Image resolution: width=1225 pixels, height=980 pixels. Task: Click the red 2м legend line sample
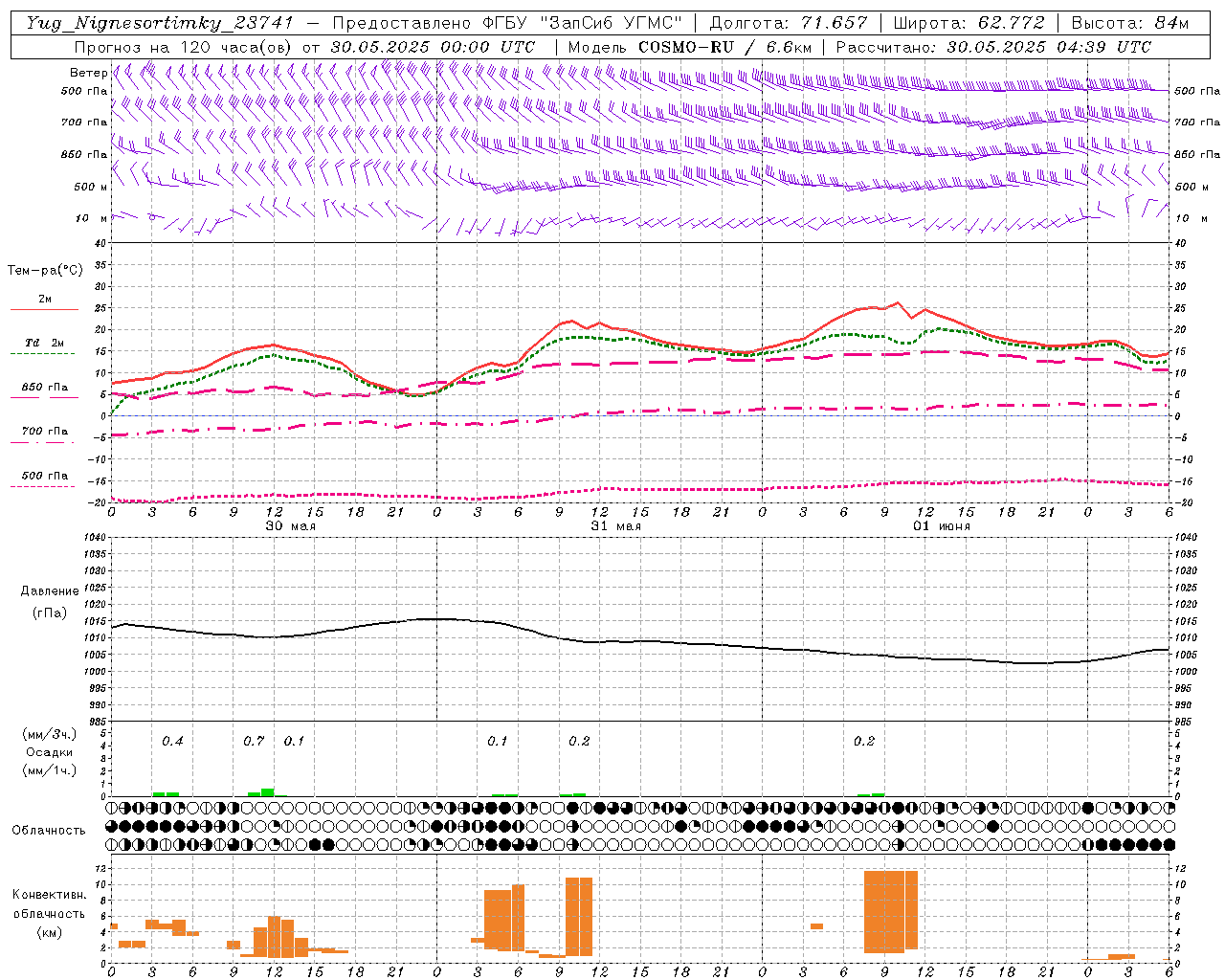[x=44, y=309]
